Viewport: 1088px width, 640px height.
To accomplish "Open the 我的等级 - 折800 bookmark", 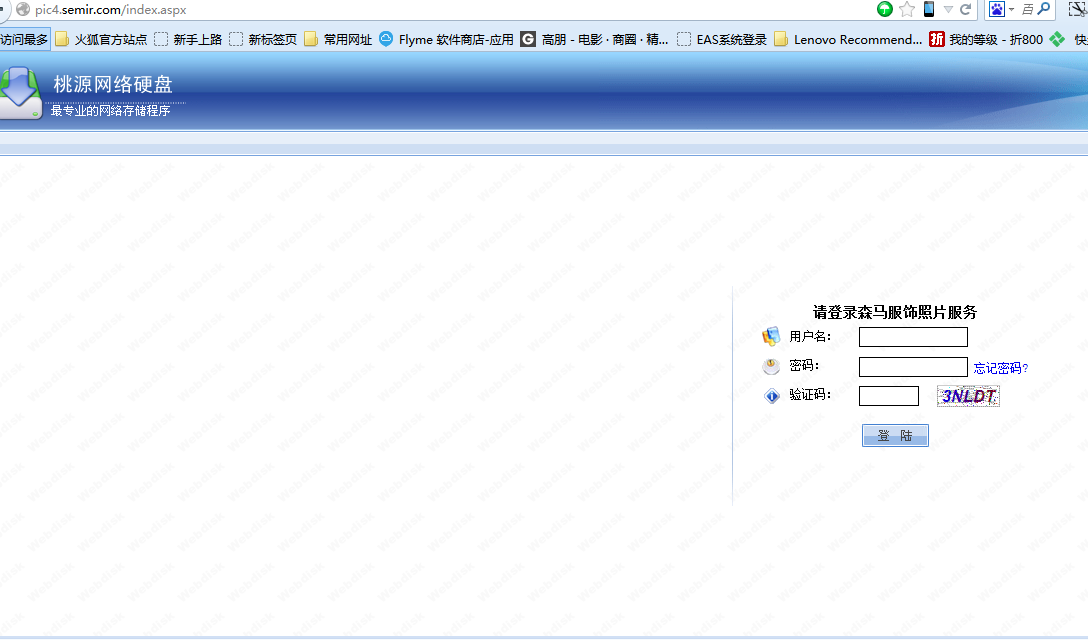I will pyautogui.click(x=986, y=40).
